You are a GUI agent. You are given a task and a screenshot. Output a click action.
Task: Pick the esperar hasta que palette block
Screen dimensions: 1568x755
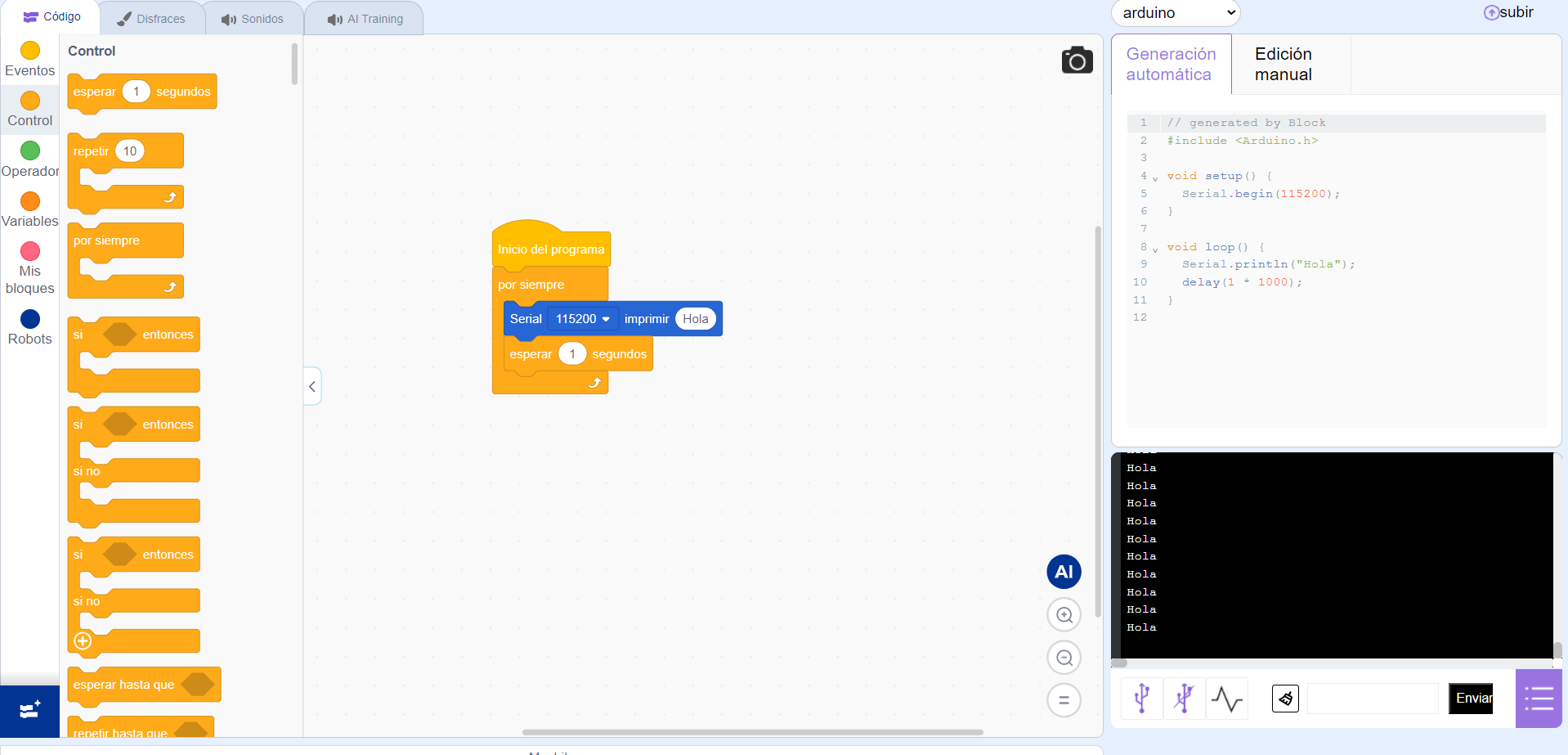[x=143, y=685]
